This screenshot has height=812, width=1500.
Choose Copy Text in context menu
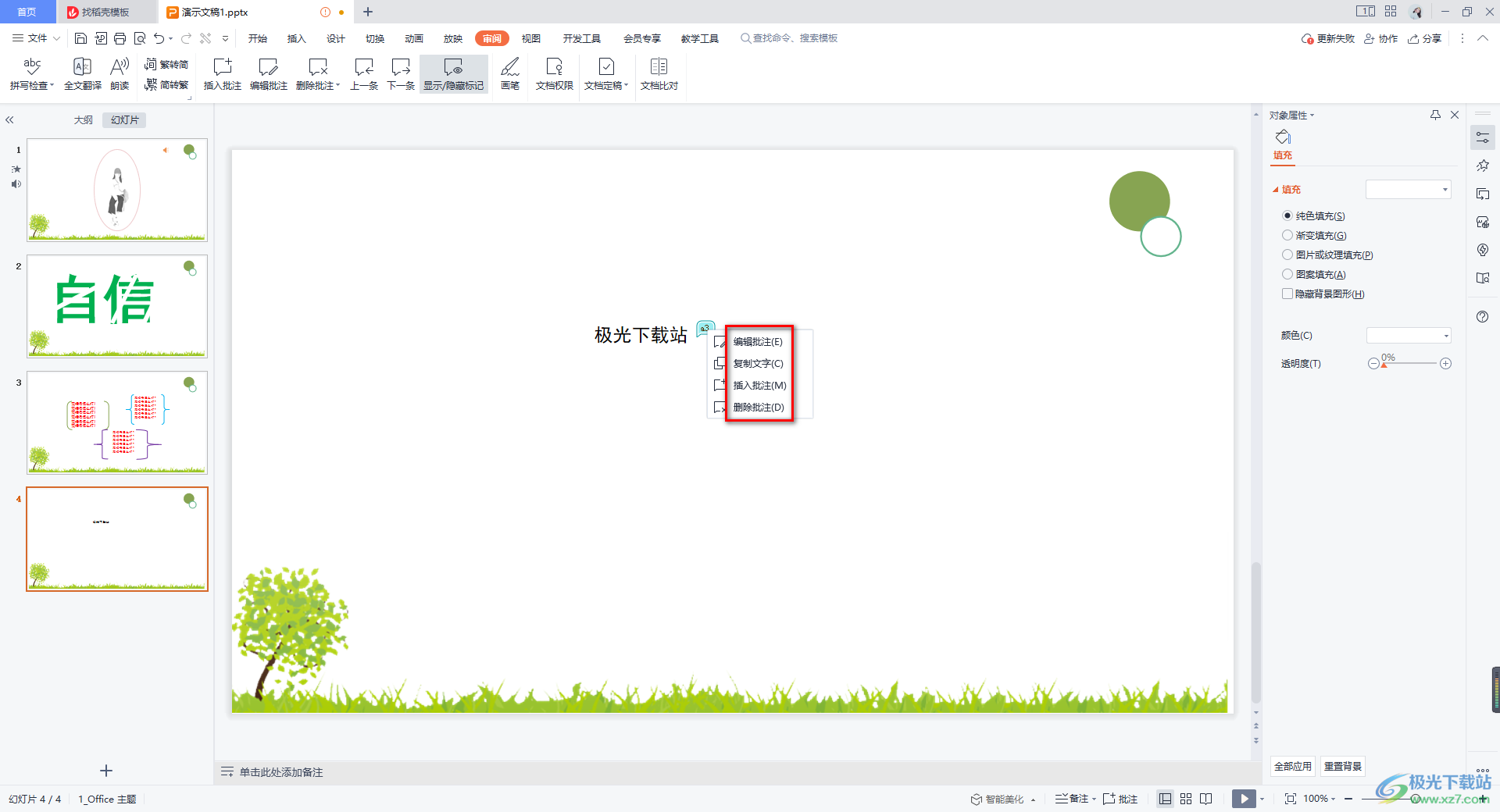click(x=759, y=363)
